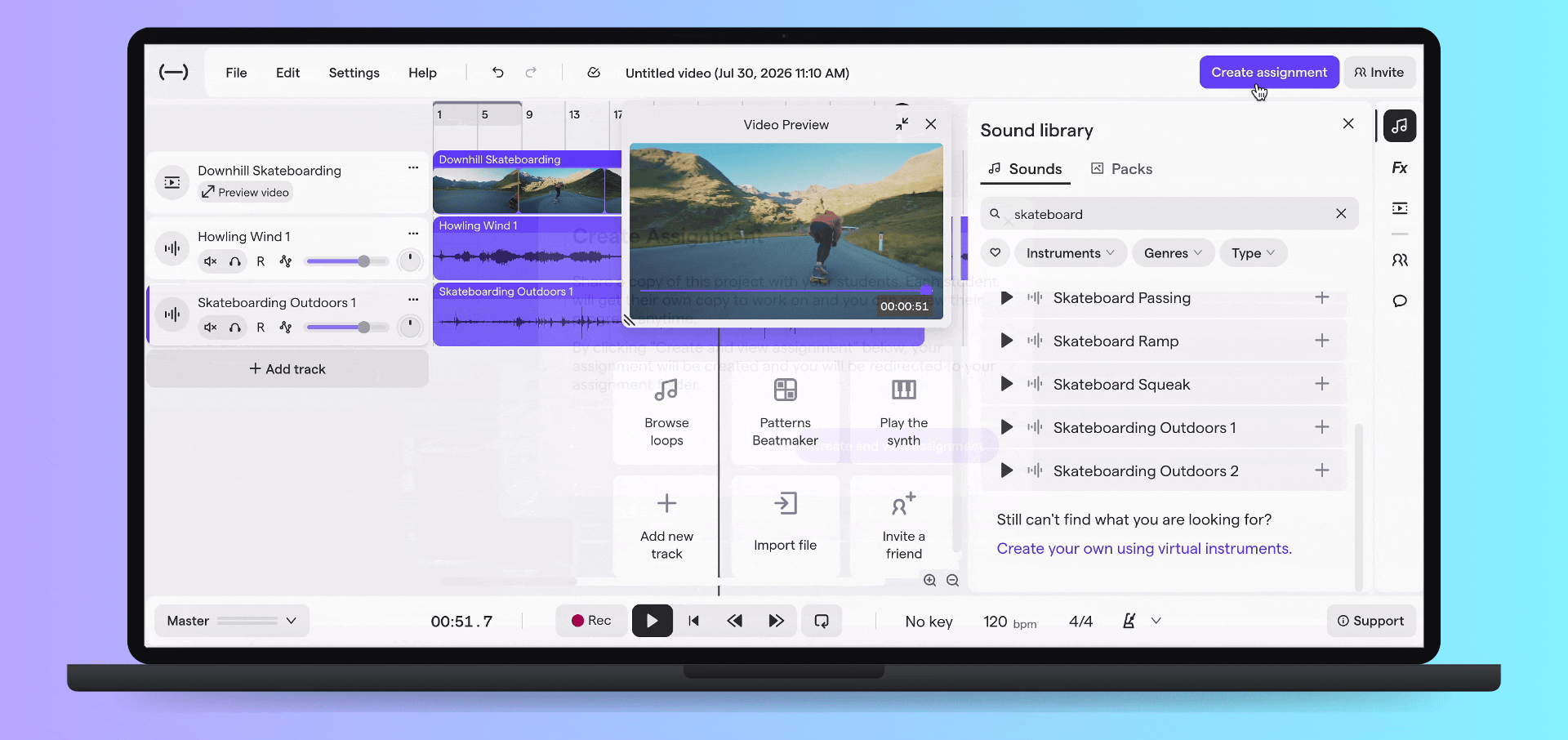Image resolution: width=1568 pixels, height=740 pixels.
Task: Open the Edit menu
Action: tap(287, 73)
